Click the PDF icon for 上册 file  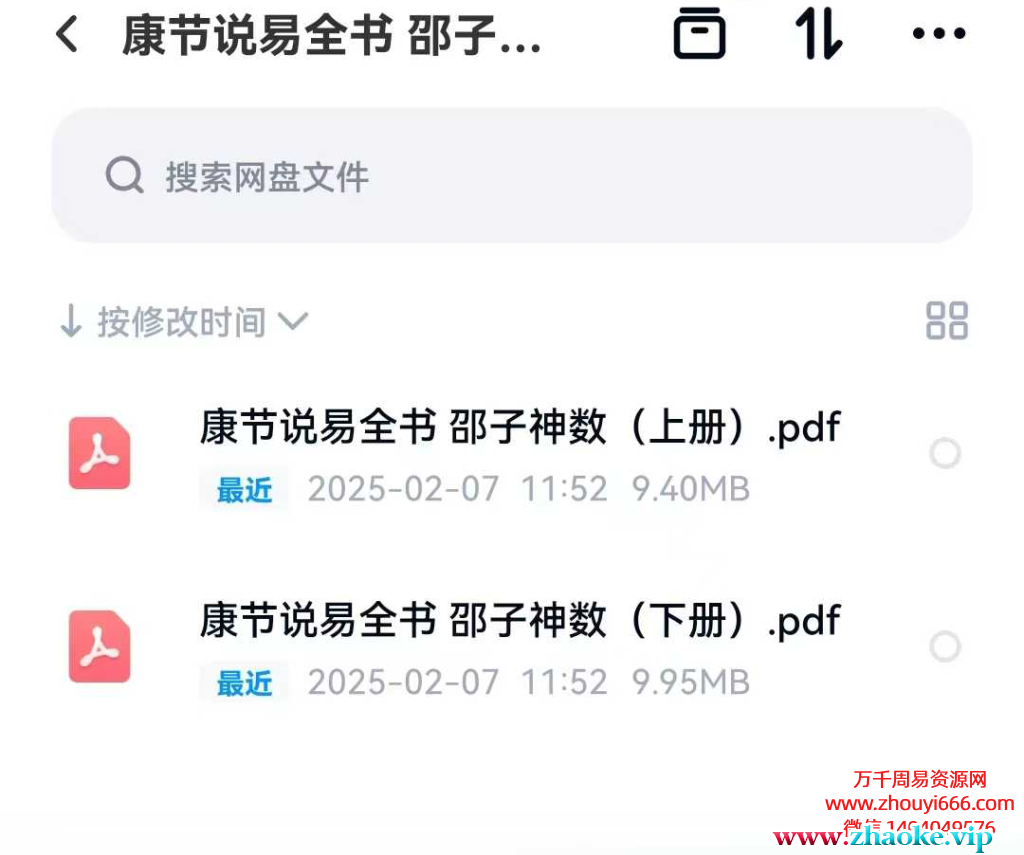[x=99, y=453]
